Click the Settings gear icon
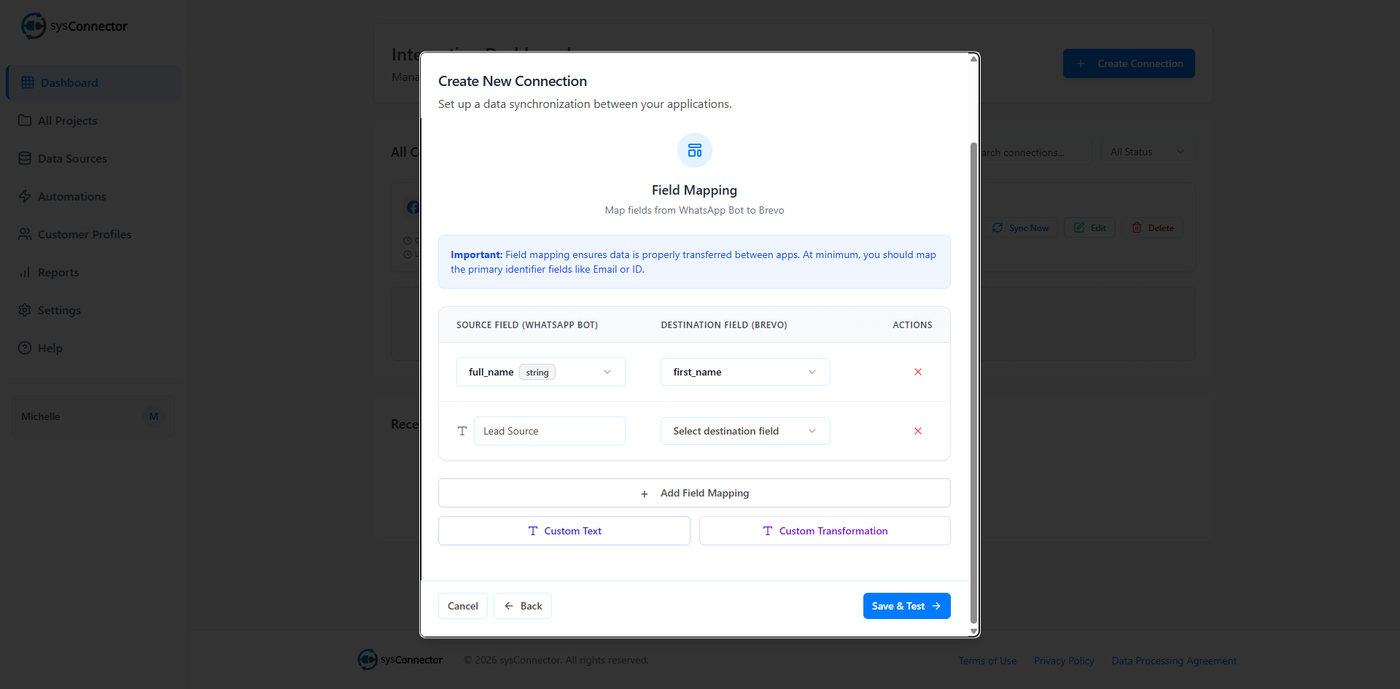Viewport: 1400px width, 689px height. tap(25, 311)
